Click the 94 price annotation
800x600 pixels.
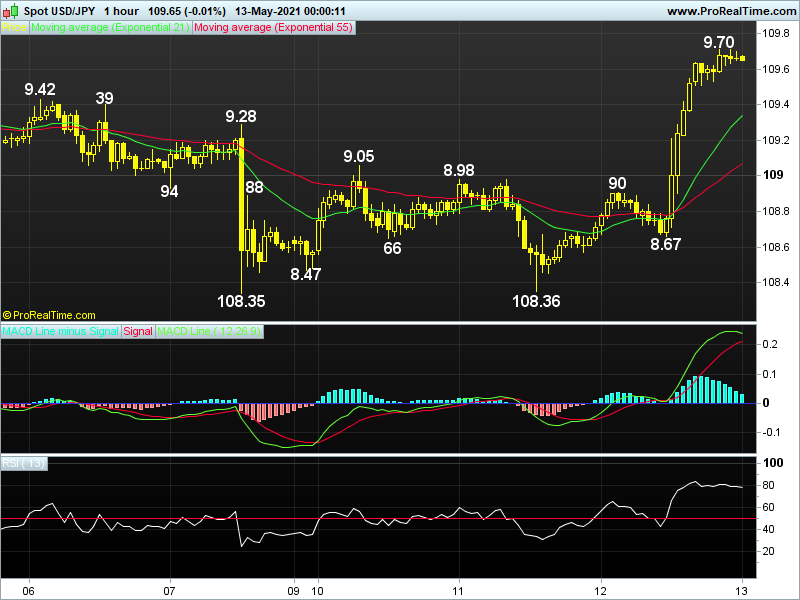pos(169,191)
